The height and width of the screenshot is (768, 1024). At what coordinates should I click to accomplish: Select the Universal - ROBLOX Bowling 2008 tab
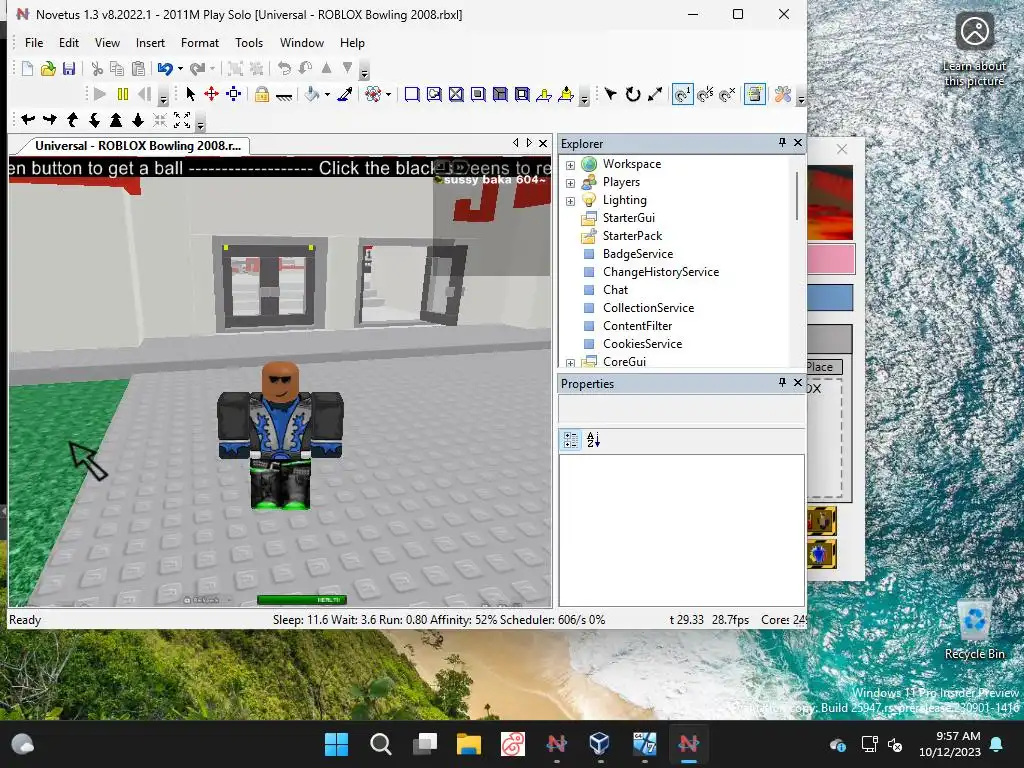(x=138, y=146)
